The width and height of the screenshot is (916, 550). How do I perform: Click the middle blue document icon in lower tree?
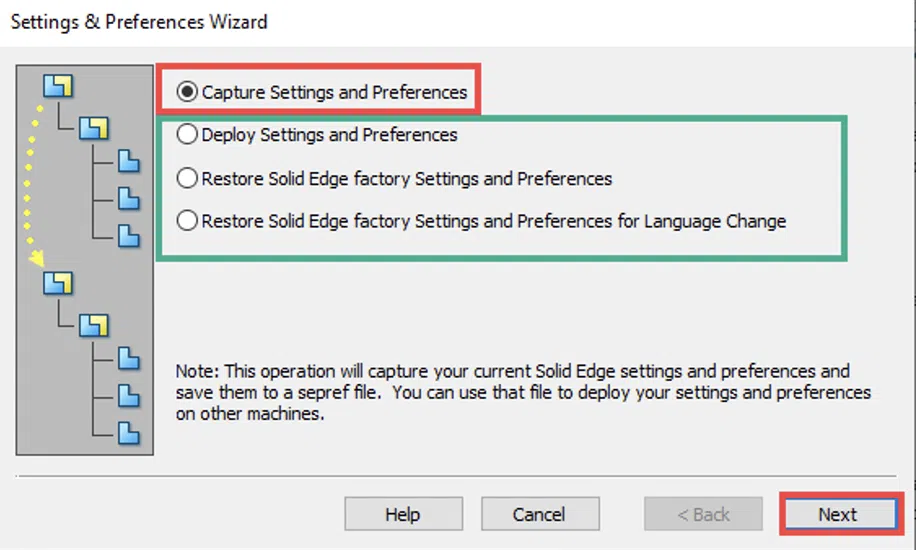click(129, 396)
